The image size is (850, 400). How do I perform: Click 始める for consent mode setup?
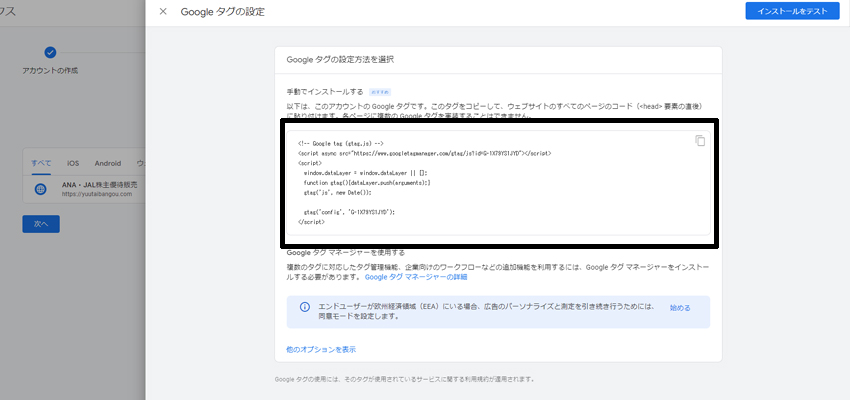680,308
